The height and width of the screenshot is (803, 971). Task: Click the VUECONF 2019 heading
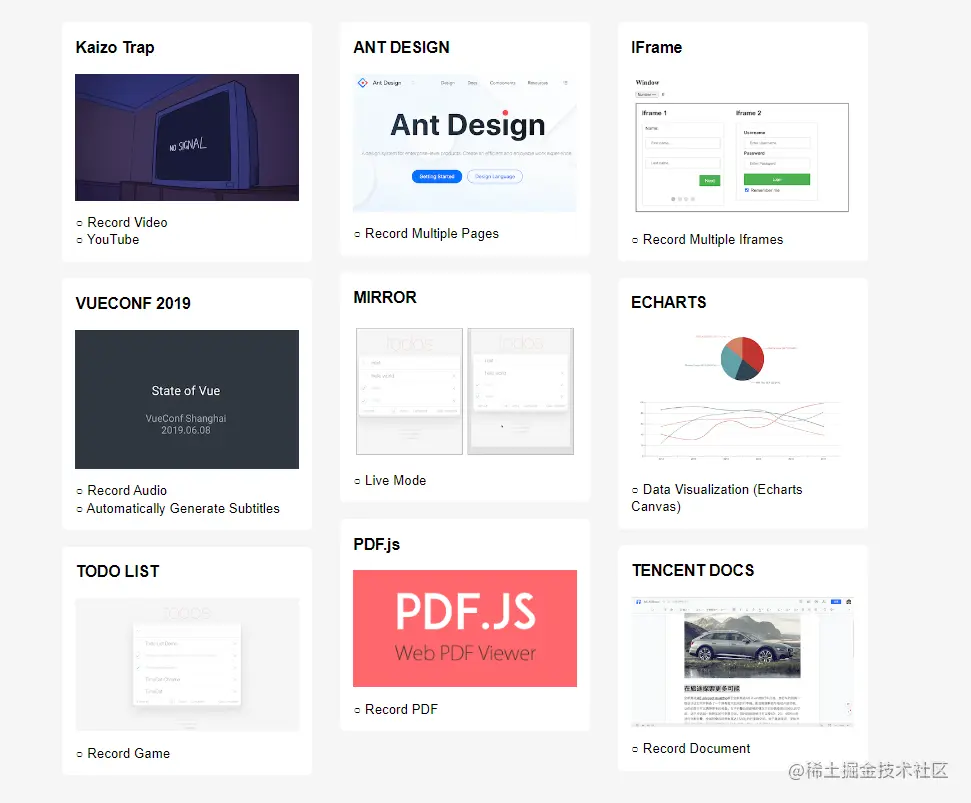[133, 303]
